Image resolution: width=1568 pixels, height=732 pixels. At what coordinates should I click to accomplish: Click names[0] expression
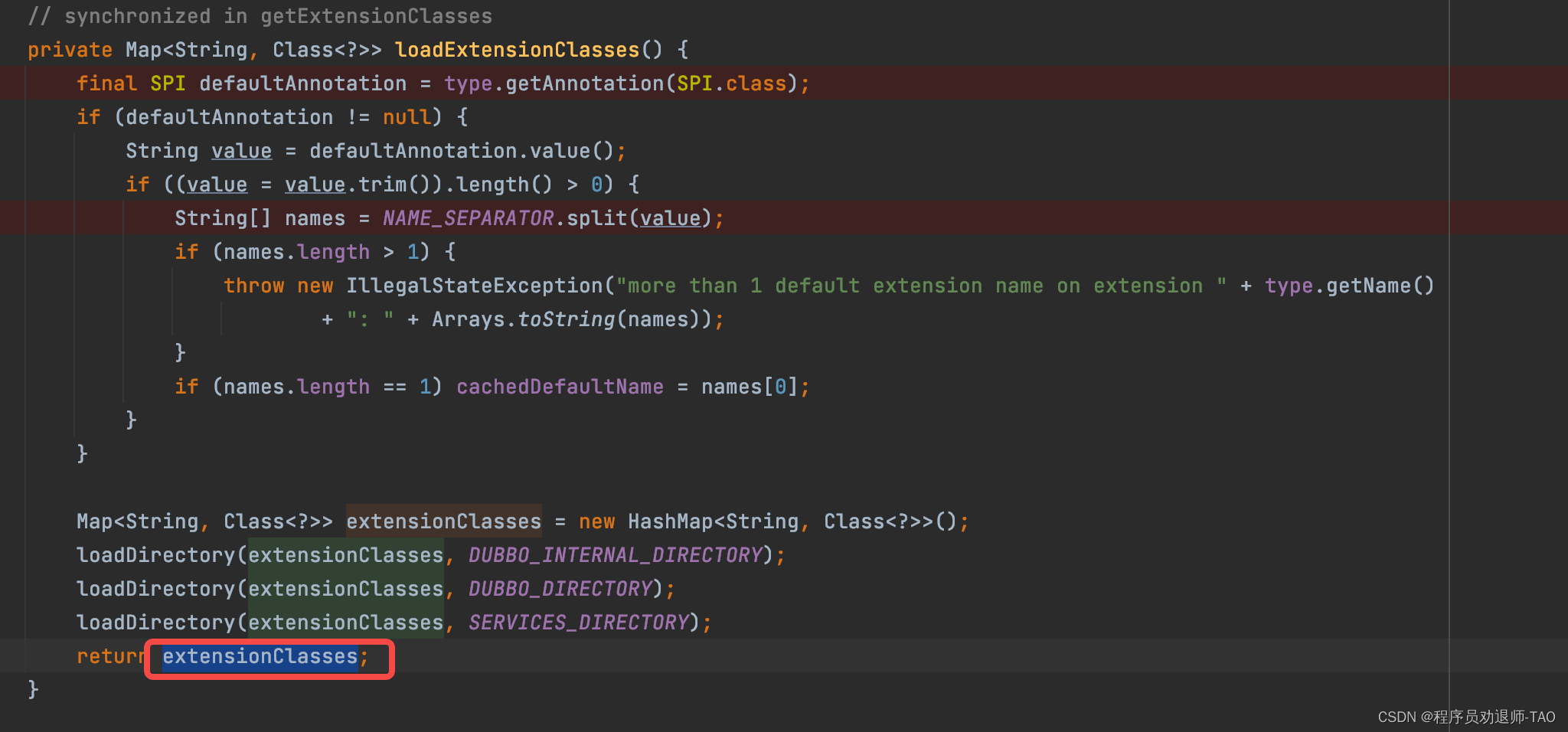click(750, 387)
